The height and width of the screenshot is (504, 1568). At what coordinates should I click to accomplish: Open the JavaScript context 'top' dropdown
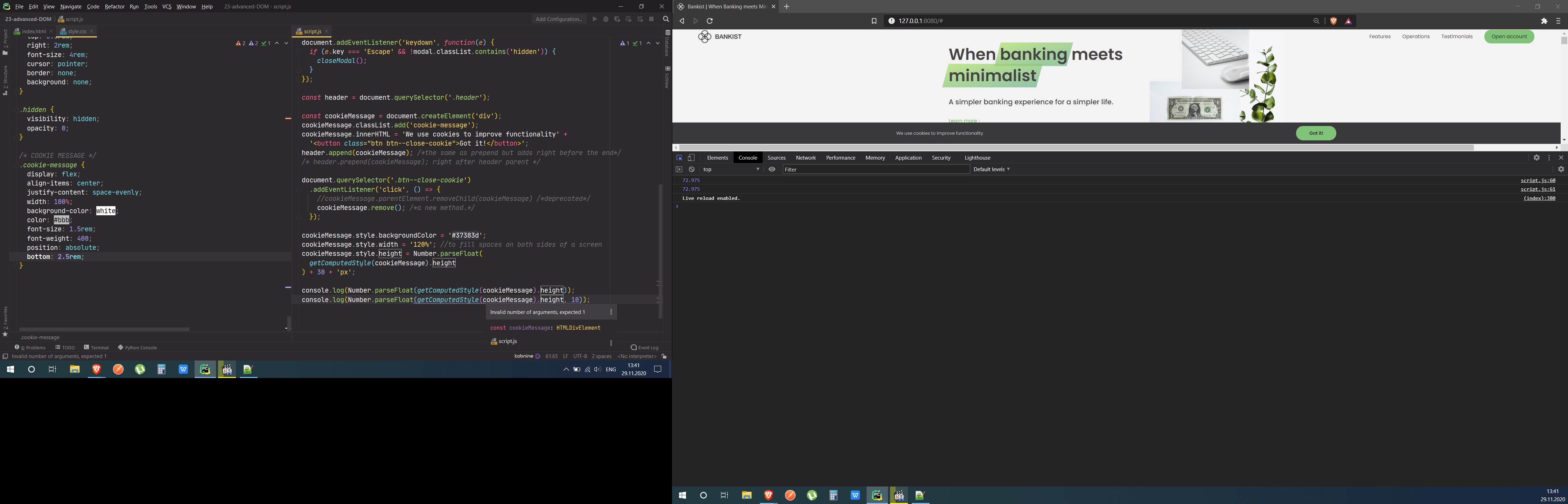point(730,169)
